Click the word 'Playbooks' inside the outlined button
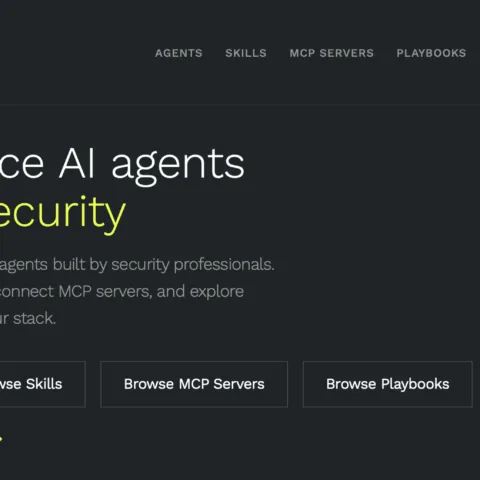 coord(415,384)
